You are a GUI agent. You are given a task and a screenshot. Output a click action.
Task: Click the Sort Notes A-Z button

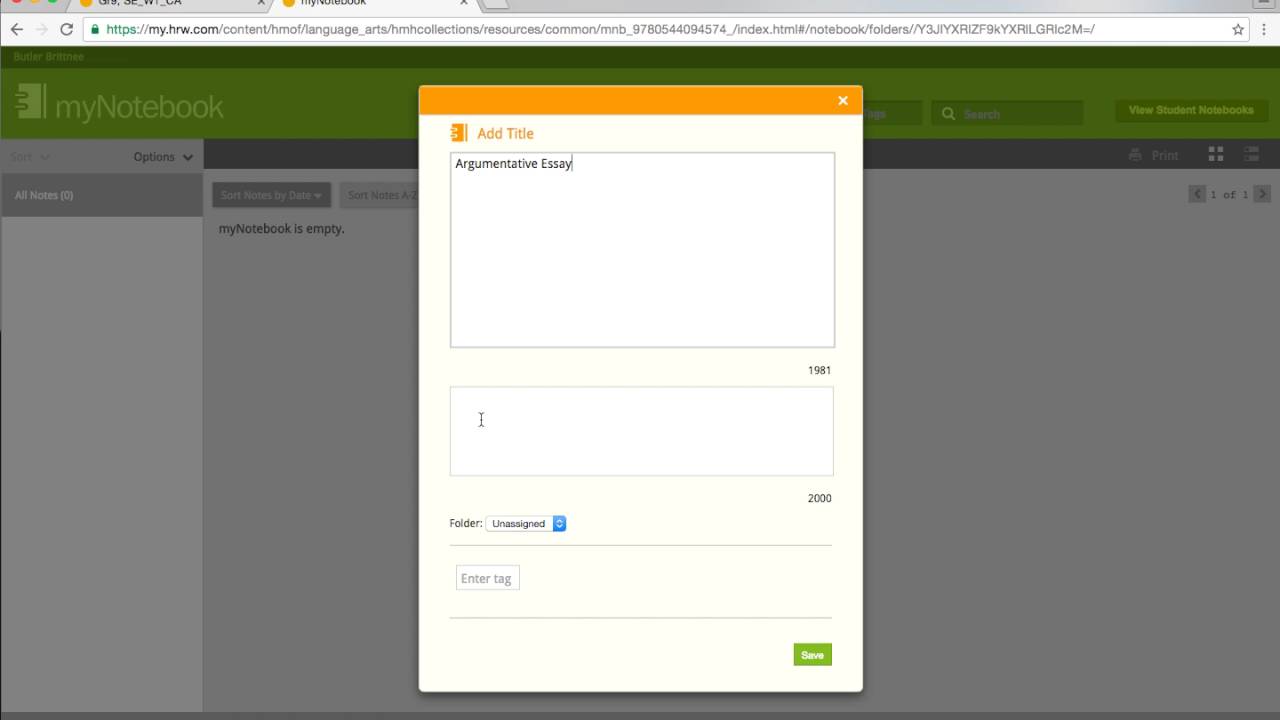pos(380,195)
